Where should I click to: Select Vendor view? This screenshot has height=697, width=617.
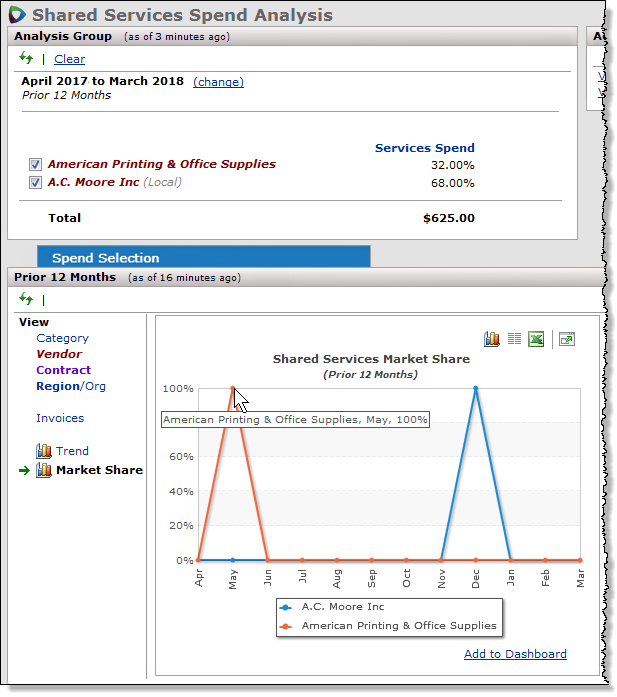[x=59, y=354]
